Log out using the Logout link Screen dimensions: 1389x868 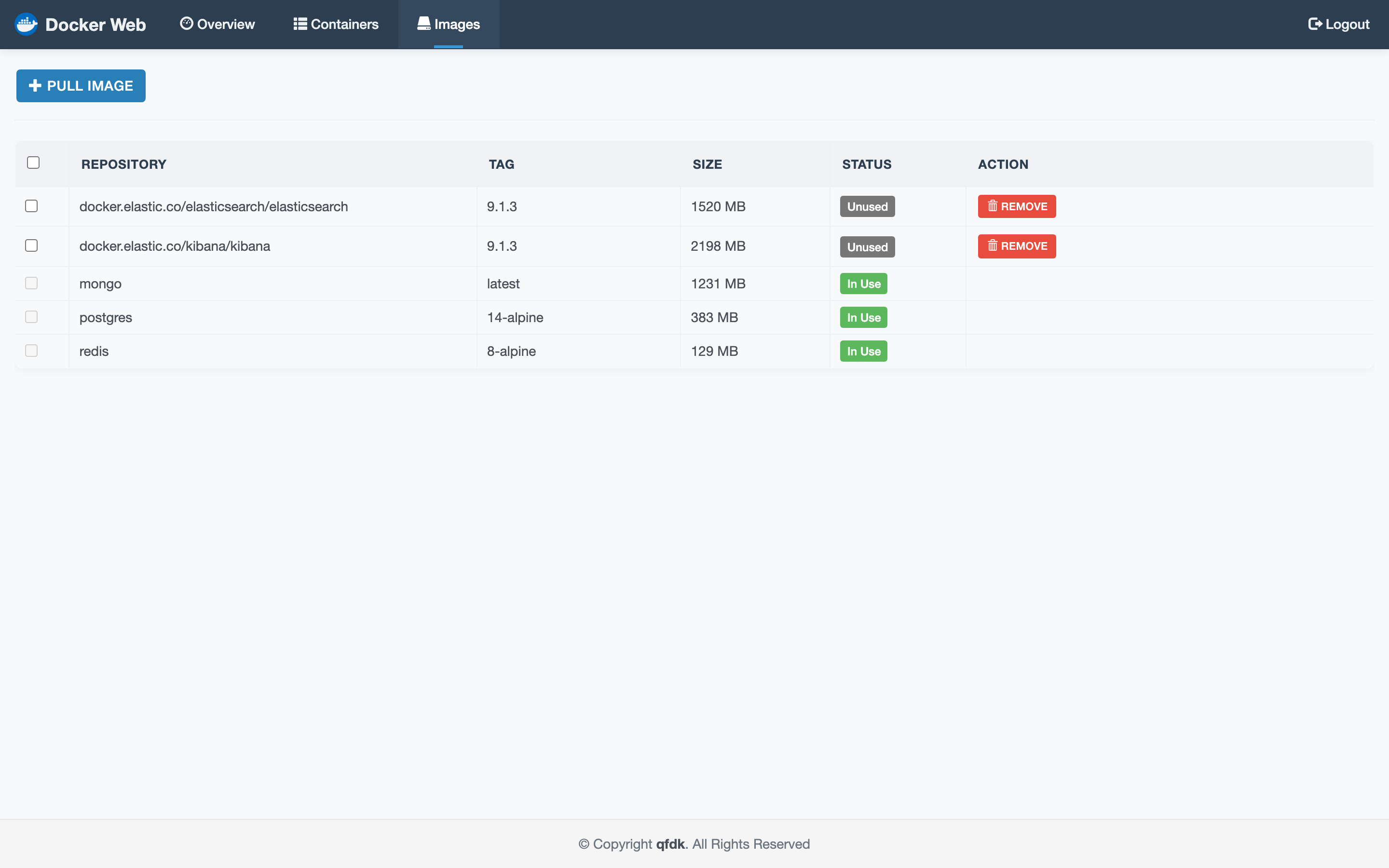pyautogui.click(x=1338, y=24)
